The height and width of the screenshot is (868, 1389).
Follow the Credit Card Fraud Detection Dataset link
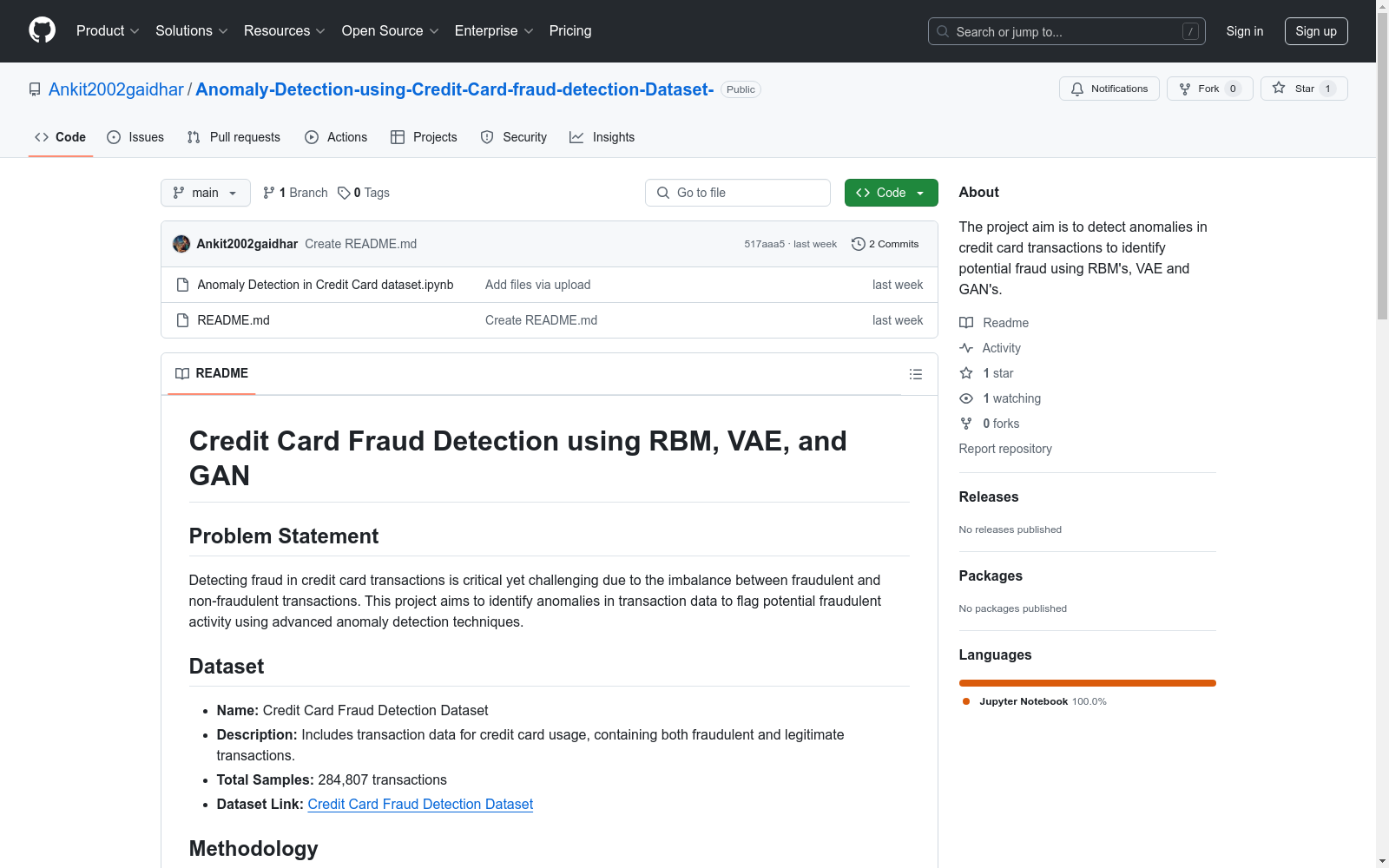[420, 804]
